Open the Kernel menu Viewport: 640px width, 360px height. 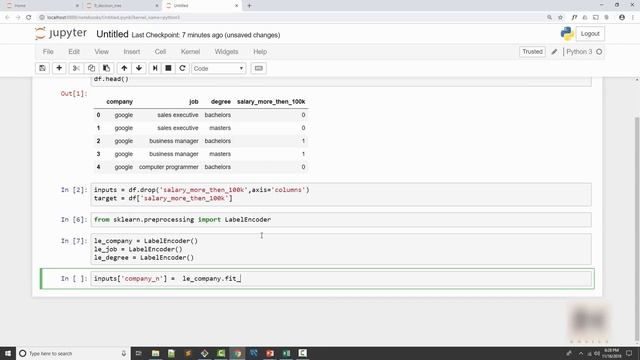point(190,52)
